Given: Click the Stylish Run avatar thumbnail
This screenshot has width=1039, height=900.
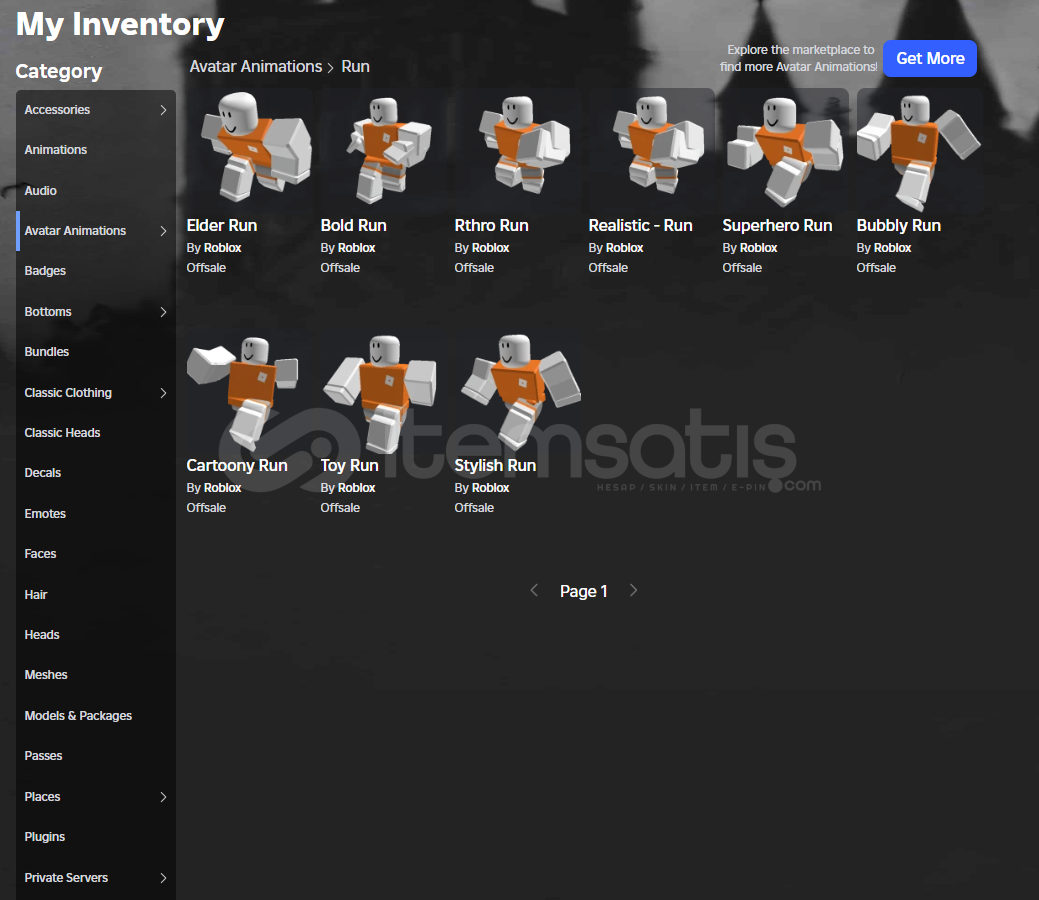Looking at the screenshot, I should (518, 390).
